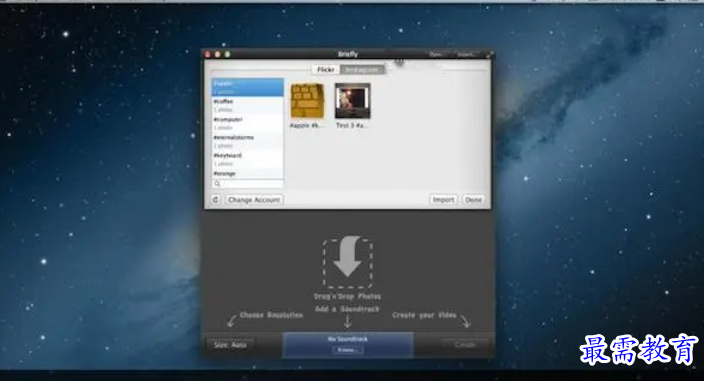Select the #keyboard tag row

pos(247,159)
